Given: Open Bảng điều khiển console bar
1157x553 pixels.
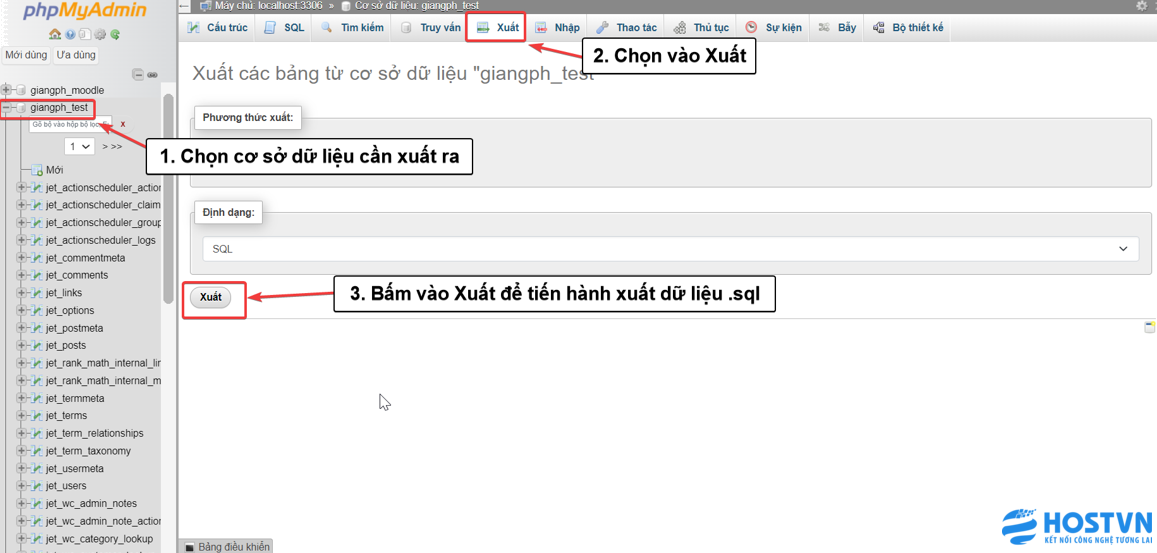Looking at the screenshot, I should click(x=226, y=547).
